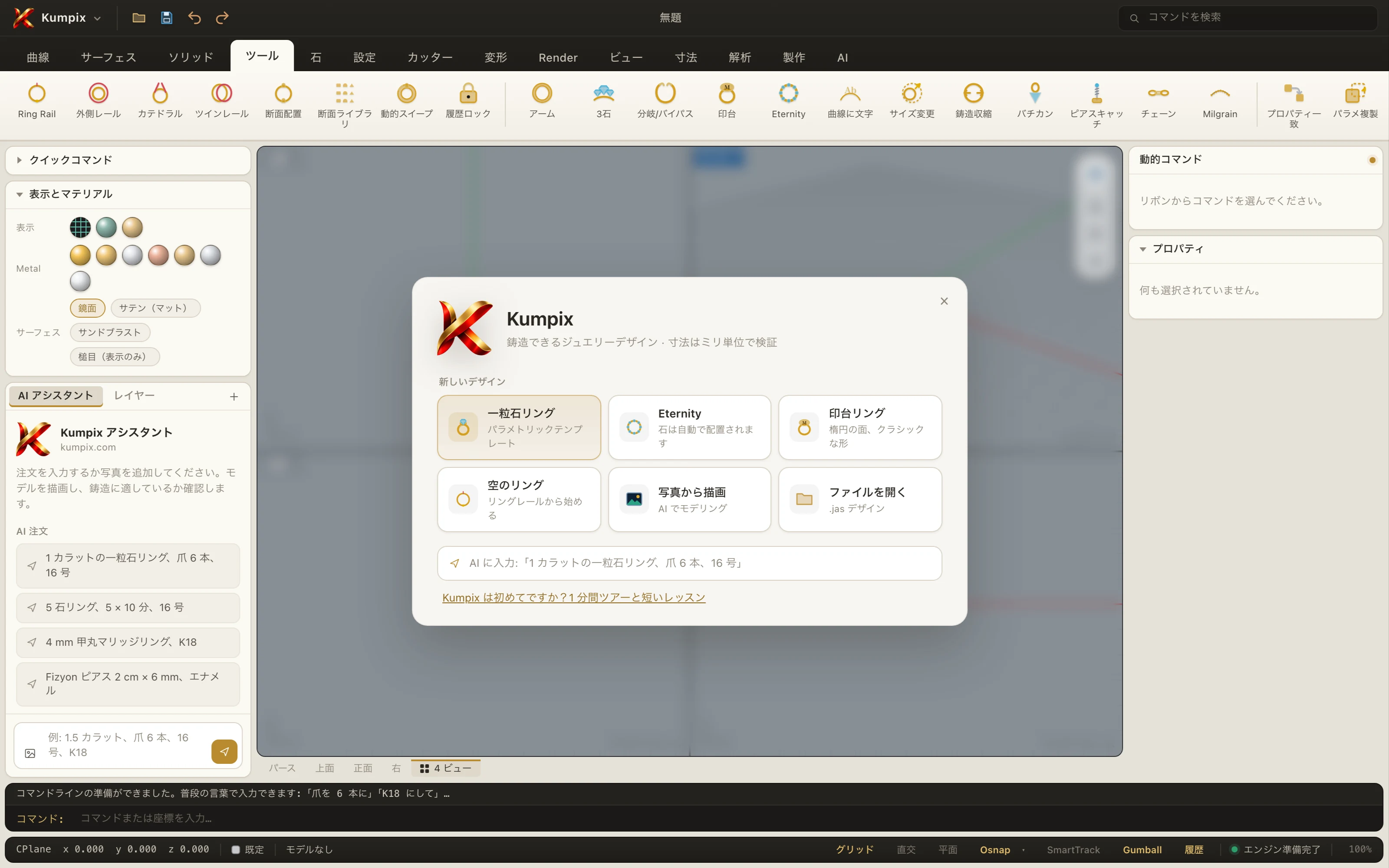Pick the rose gold metal swatch
The height and width of the screenshot is (868, 1389).
click(158, 256)
